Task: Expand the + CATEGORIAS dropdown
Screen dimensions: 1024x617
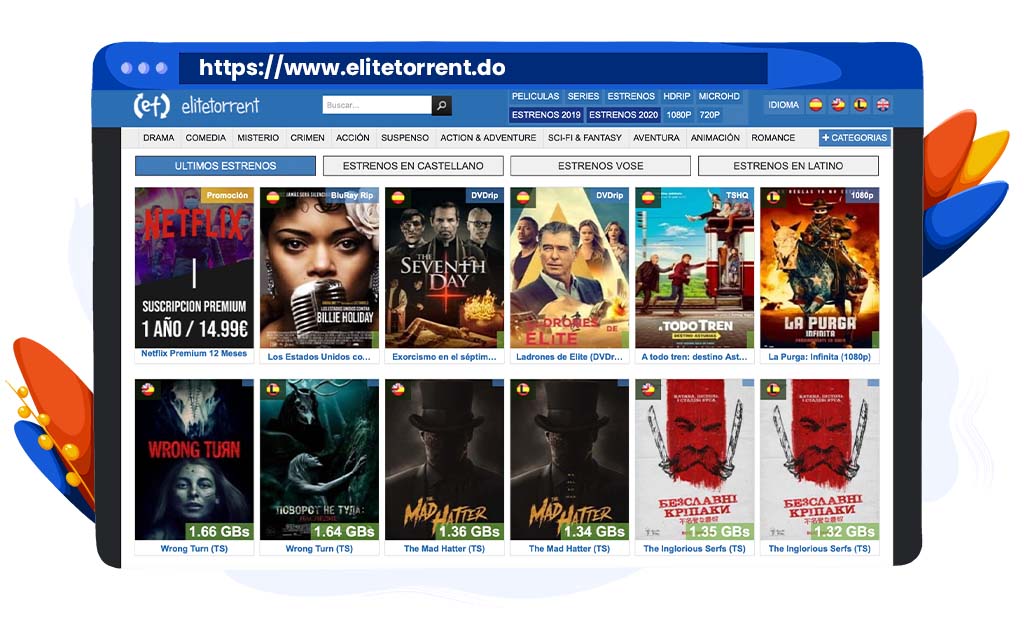Action: [855, 138]
